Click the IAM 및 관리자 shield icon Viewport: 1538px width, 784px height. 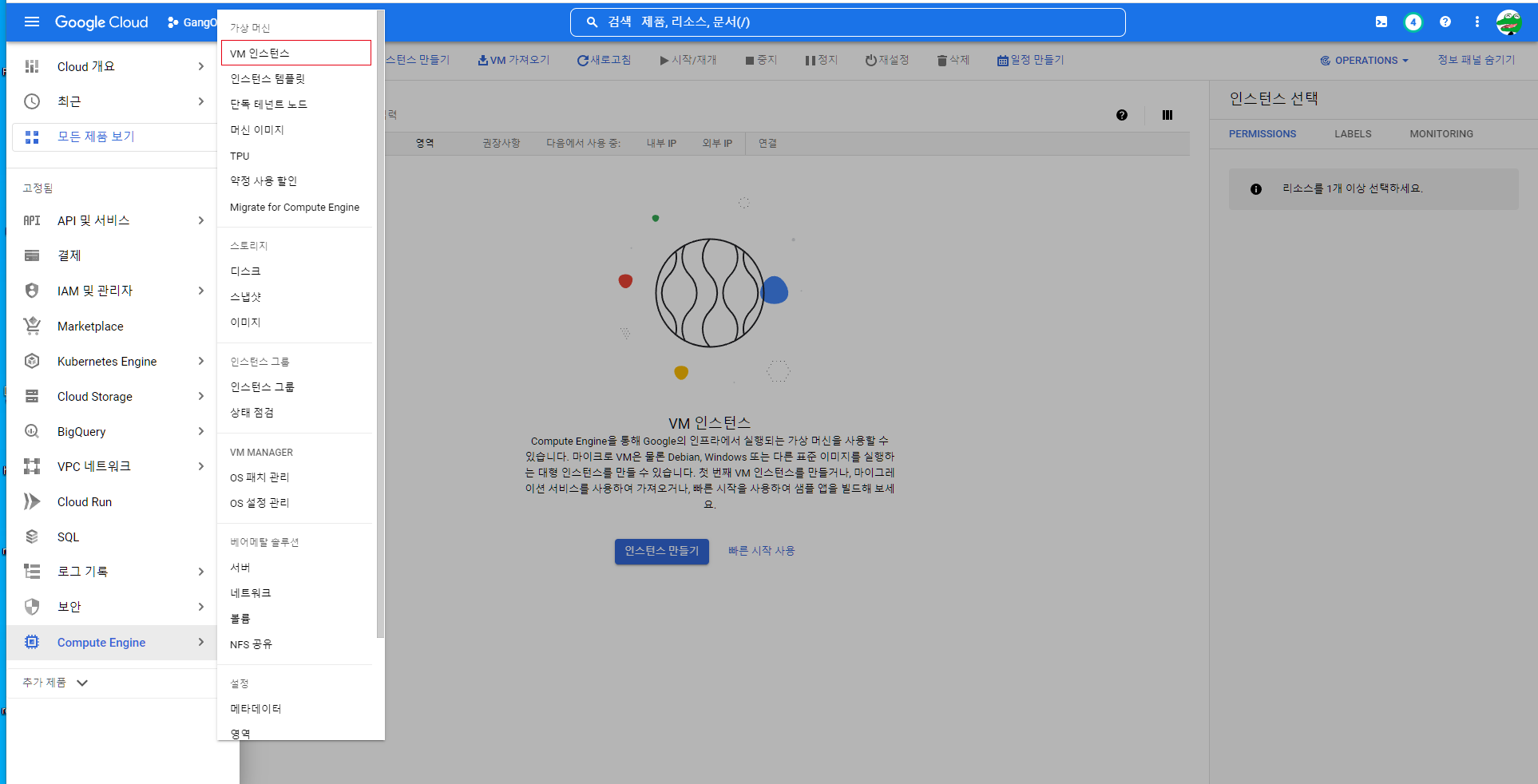click(x=32, y=291)
